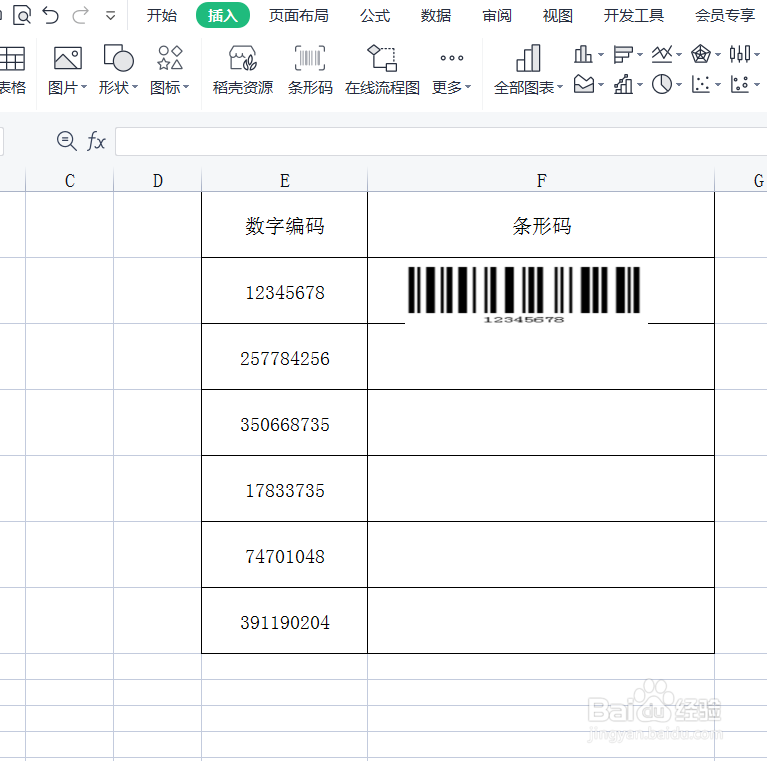The image size is (767, 761).
Task: Select the 插入 ribbon tab
Action: click(x=223, y=16)
